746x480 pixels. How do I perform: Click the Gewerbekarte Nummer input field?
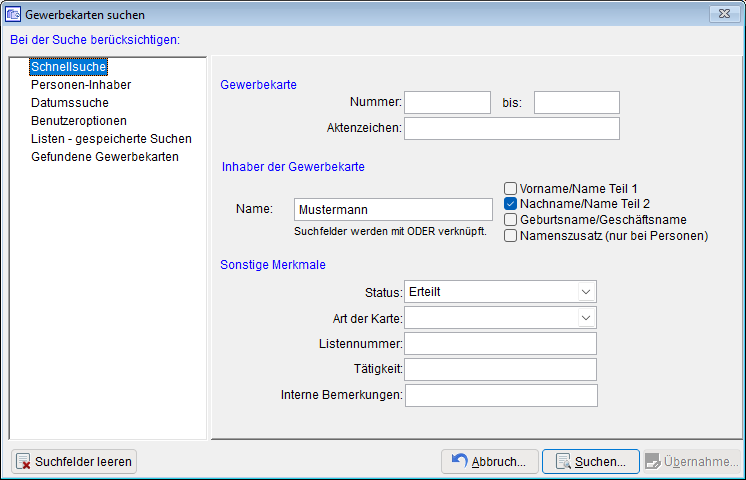(447, 102)
